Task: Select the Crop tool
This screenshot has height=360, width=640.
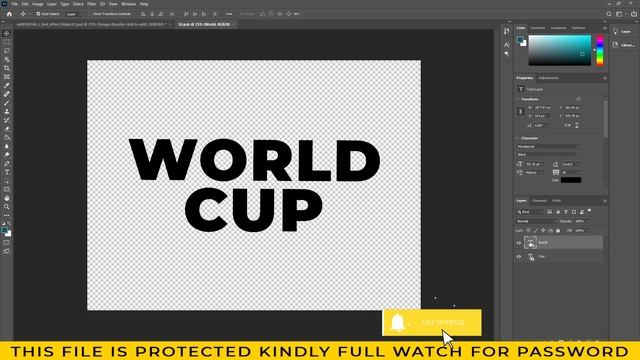Action: [x=7, y=68]
